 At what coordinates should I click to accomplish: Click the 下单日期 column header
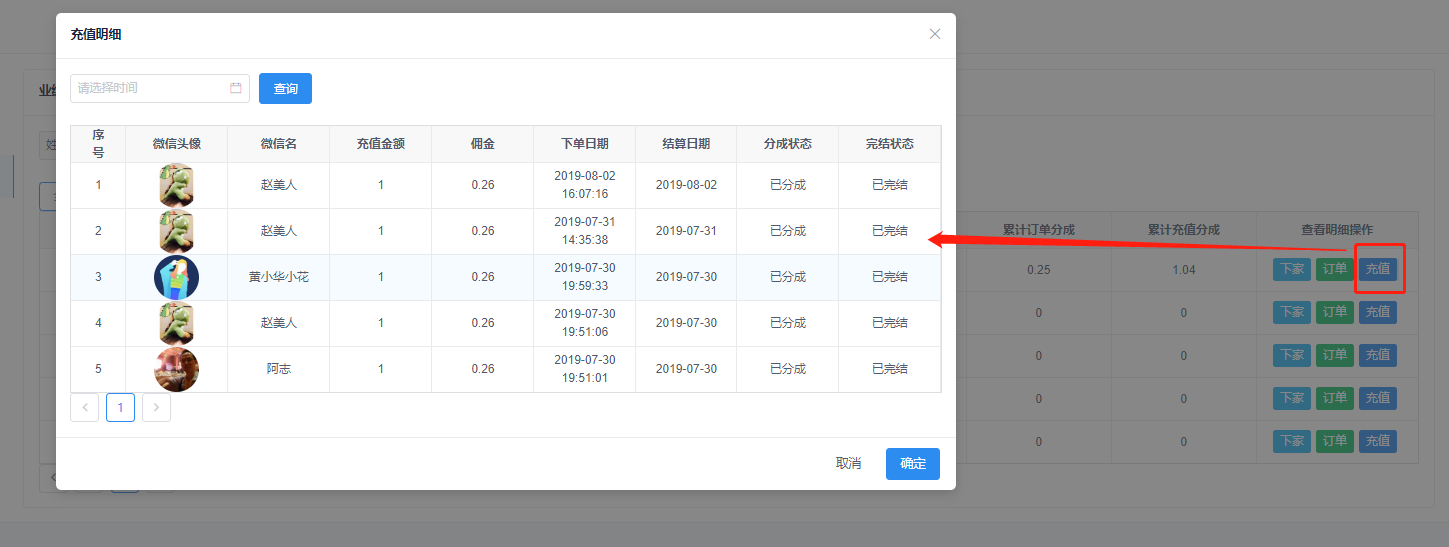[585, 143]
